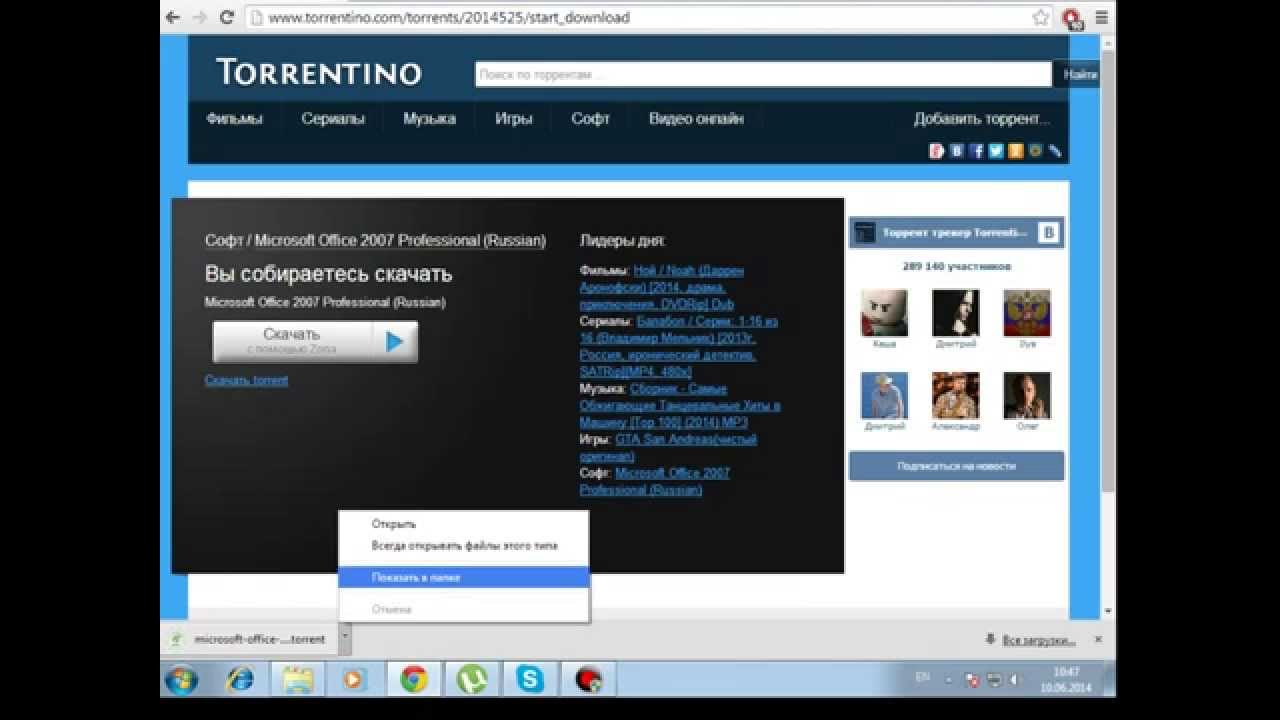Click Добавить торрент link

(982, 119)
